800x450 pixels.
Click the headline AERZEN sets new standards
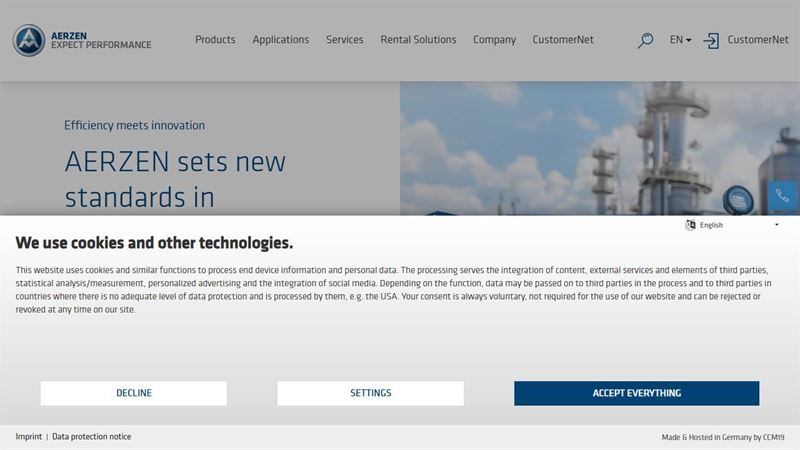175,180
